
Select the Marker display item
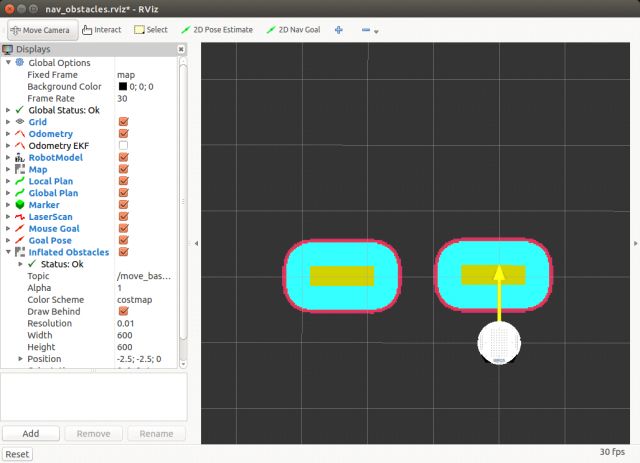click(x=44, y=205)
